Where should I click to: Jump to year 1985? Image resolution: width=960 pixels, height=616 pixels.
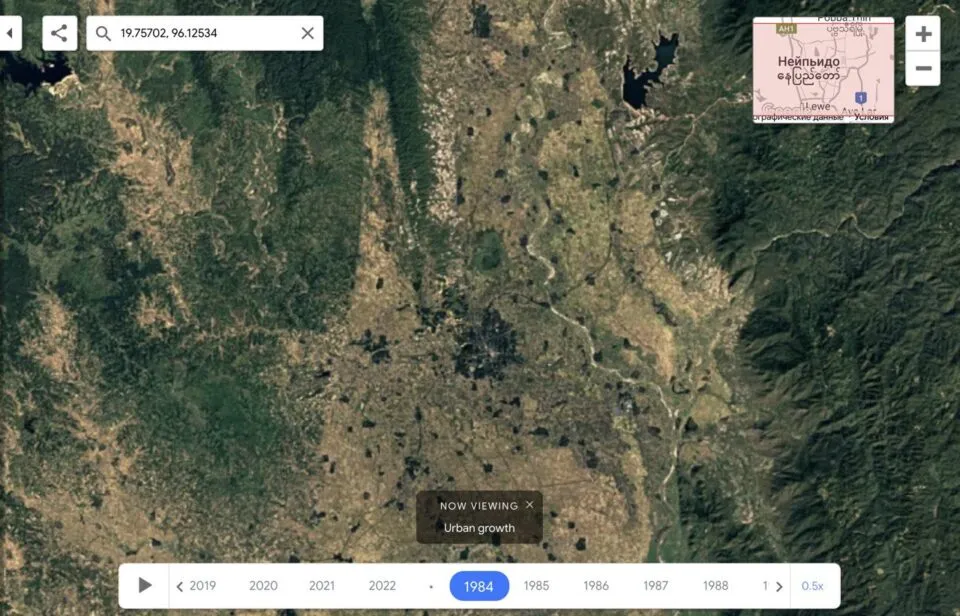point(536,586)
